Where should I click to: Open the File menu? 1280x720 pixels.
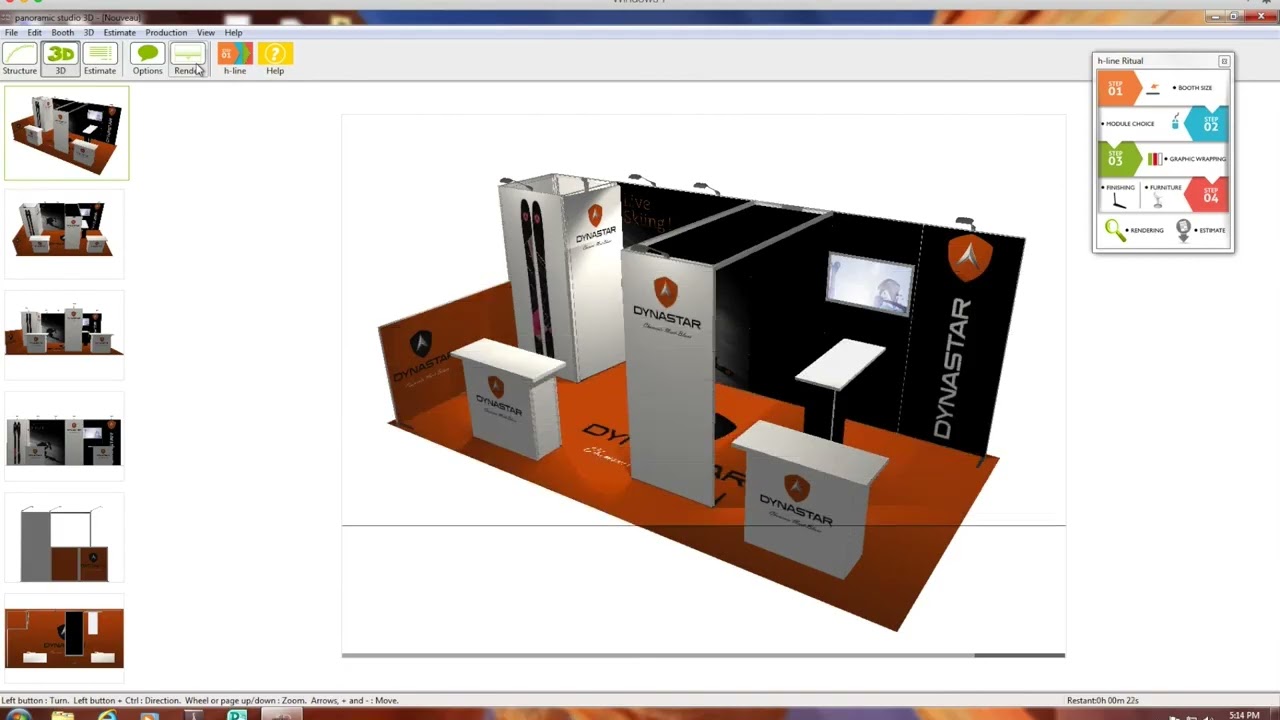11,33
